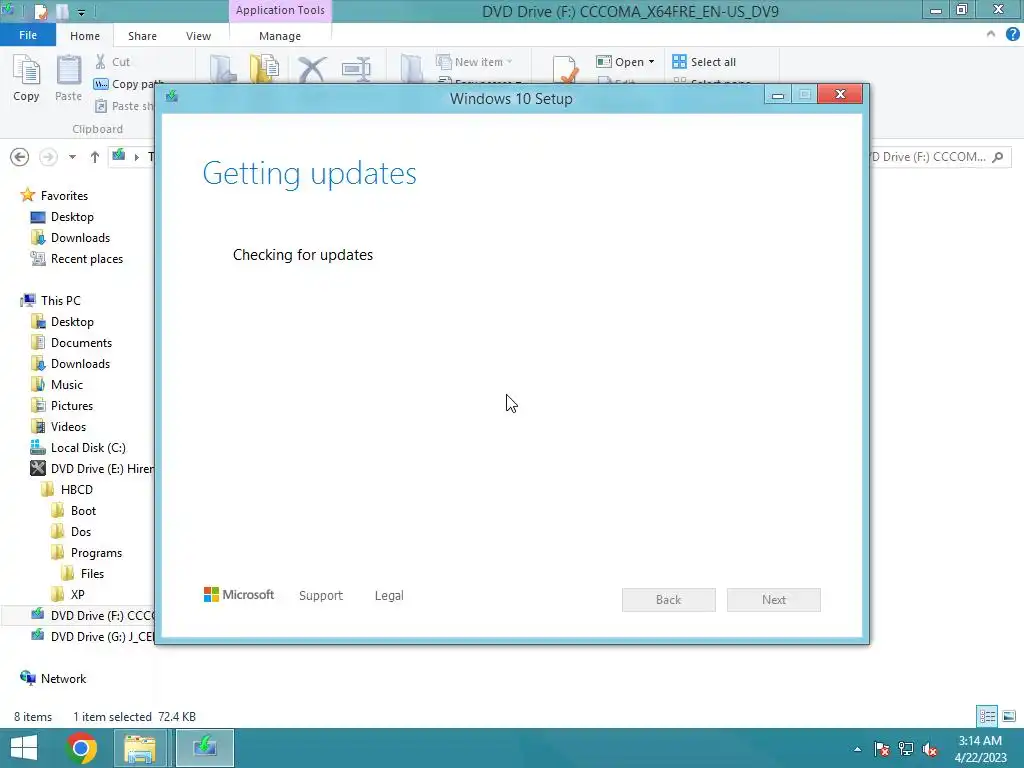
Task: Open the File menu tab
Action: 28,35
